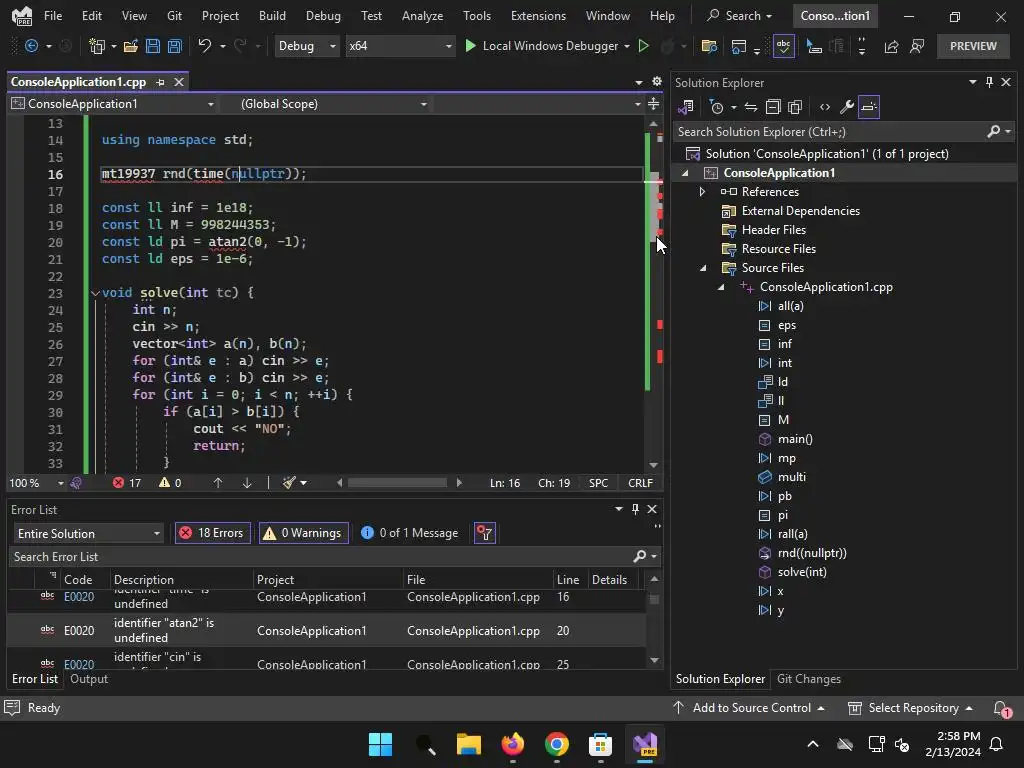The height and width of the screenshot is (768, 1024).
Task: Toggle auto-hide pin on Error List
Action: click(635, 509)
